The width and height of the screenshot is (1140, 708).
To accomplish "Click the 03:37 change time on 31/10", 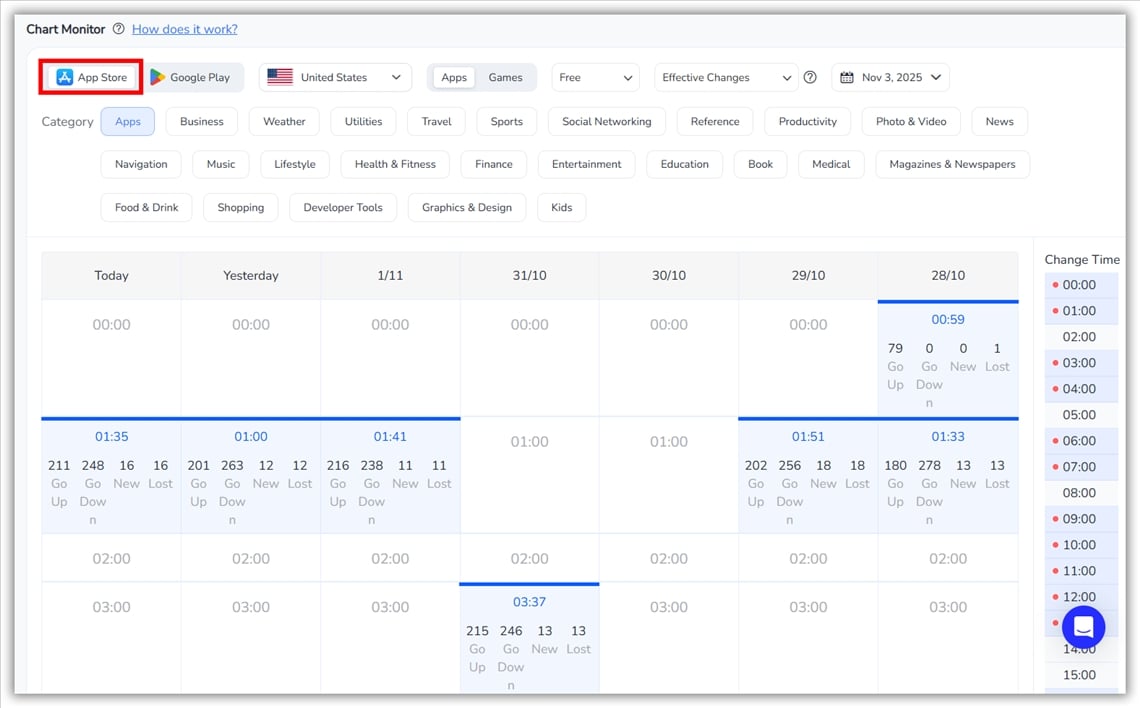I will click(x=529, y=602).
